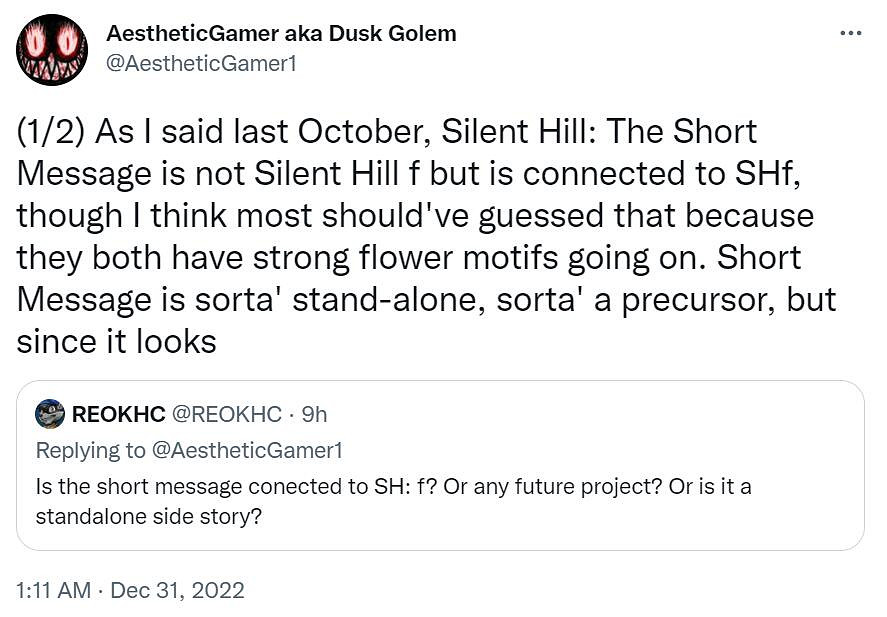Click the @AestheticGamer1 handle below the display name
Image resolution: width=887 pixels, height=617 pixels.
point(201,63)
